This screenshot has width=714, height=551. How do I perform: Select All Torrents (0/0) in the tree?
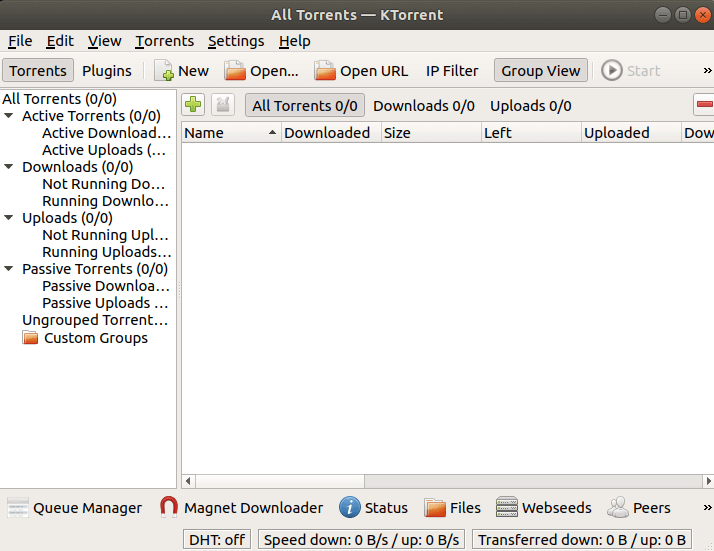point(60,99)
